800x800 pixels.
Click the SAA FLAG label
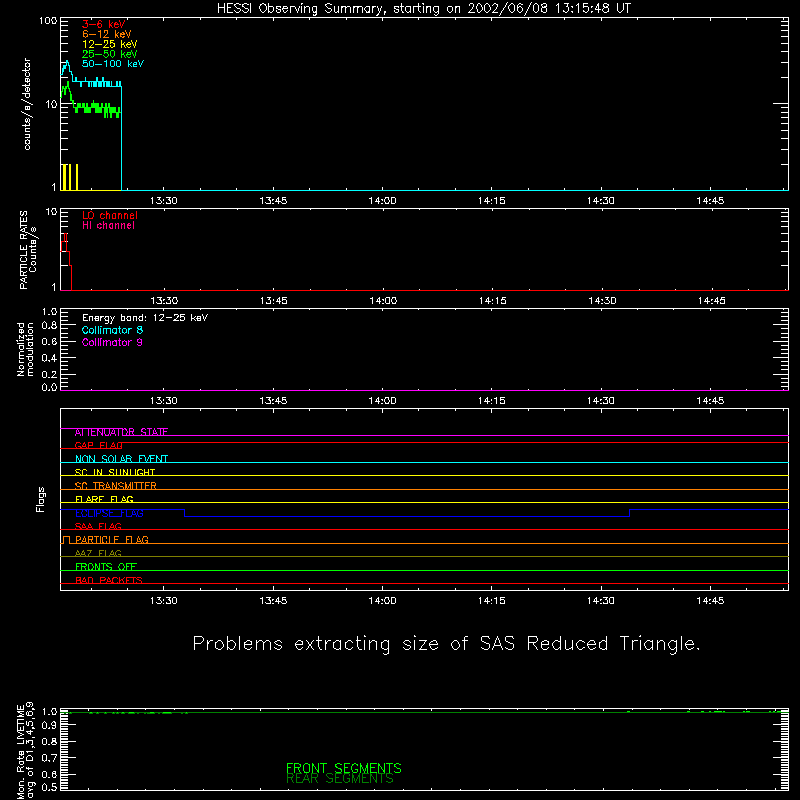click(x=98, y=527)
